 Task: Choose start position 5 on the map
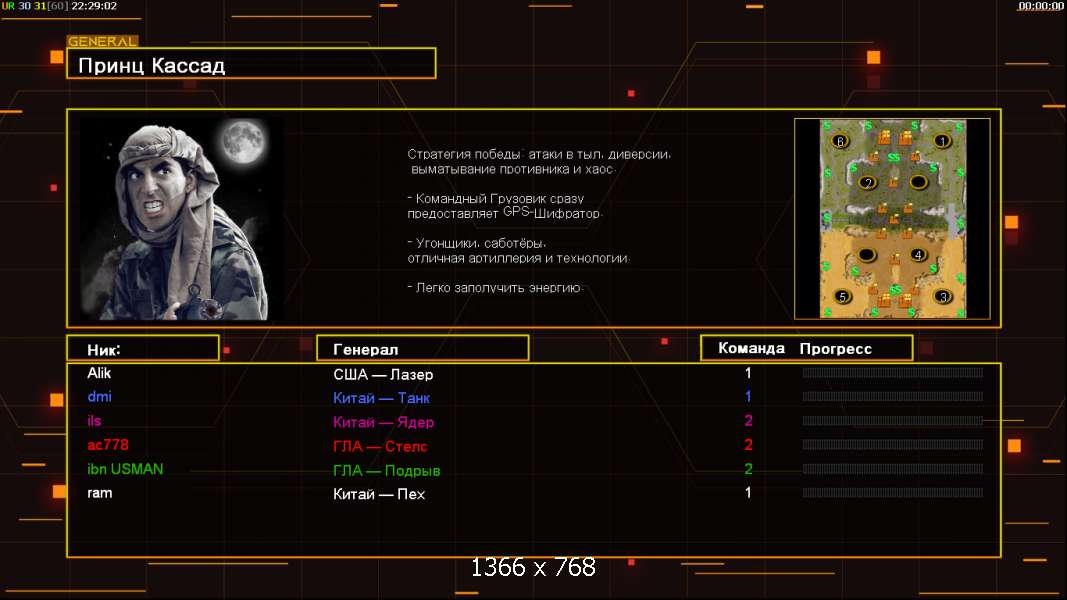point(842,297)
